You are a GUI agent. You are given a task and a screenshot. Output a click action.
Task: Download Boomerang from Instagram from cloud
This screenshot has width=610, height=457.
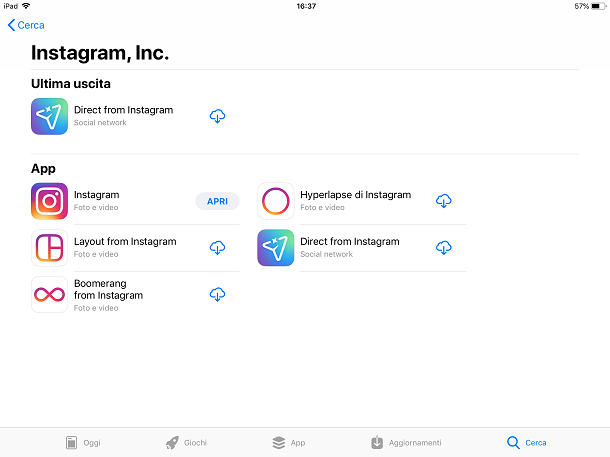(217, 294)
